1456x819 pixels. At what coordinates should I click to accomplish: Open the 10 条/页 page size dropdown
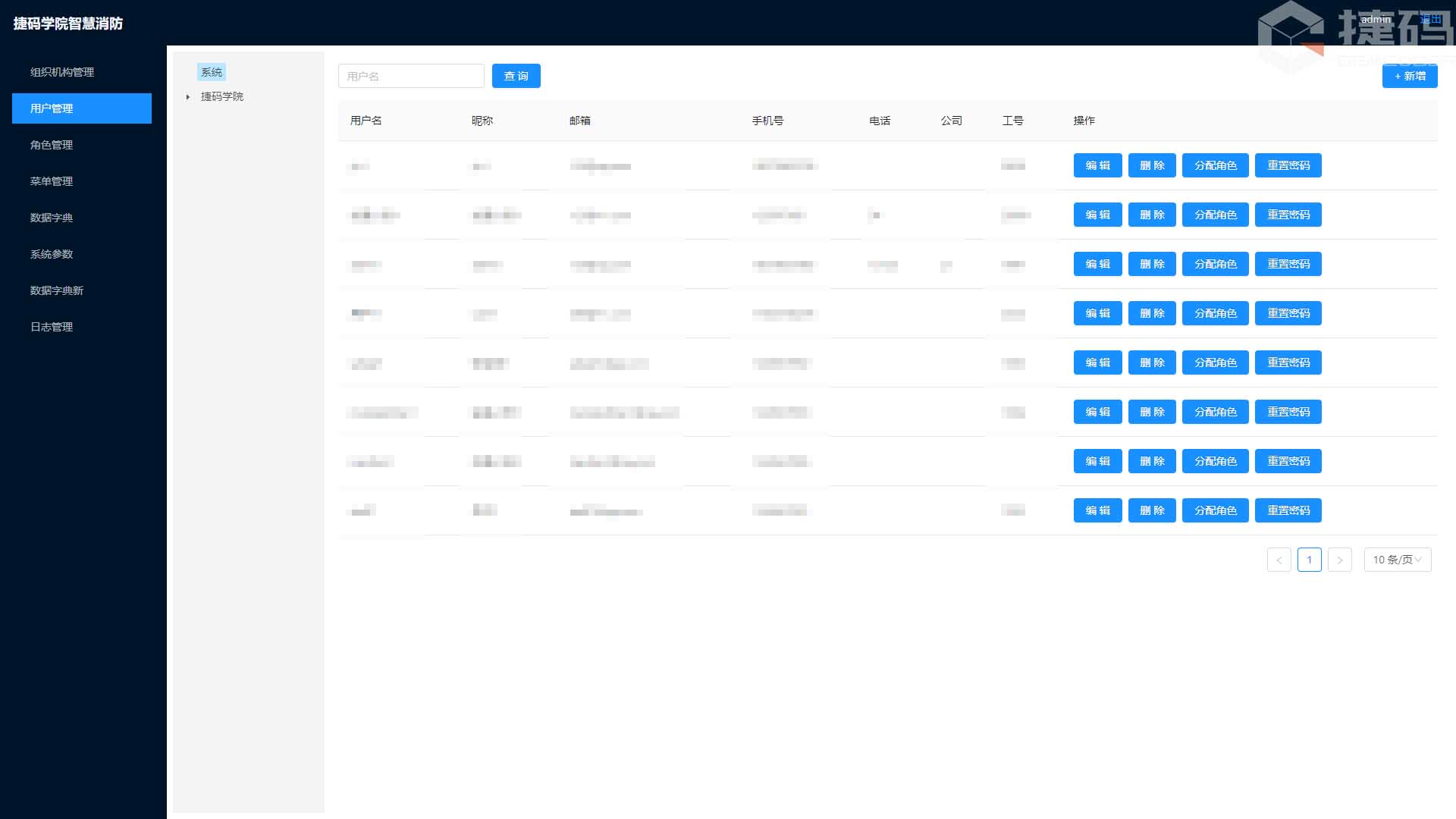(x=1397, y=560)
